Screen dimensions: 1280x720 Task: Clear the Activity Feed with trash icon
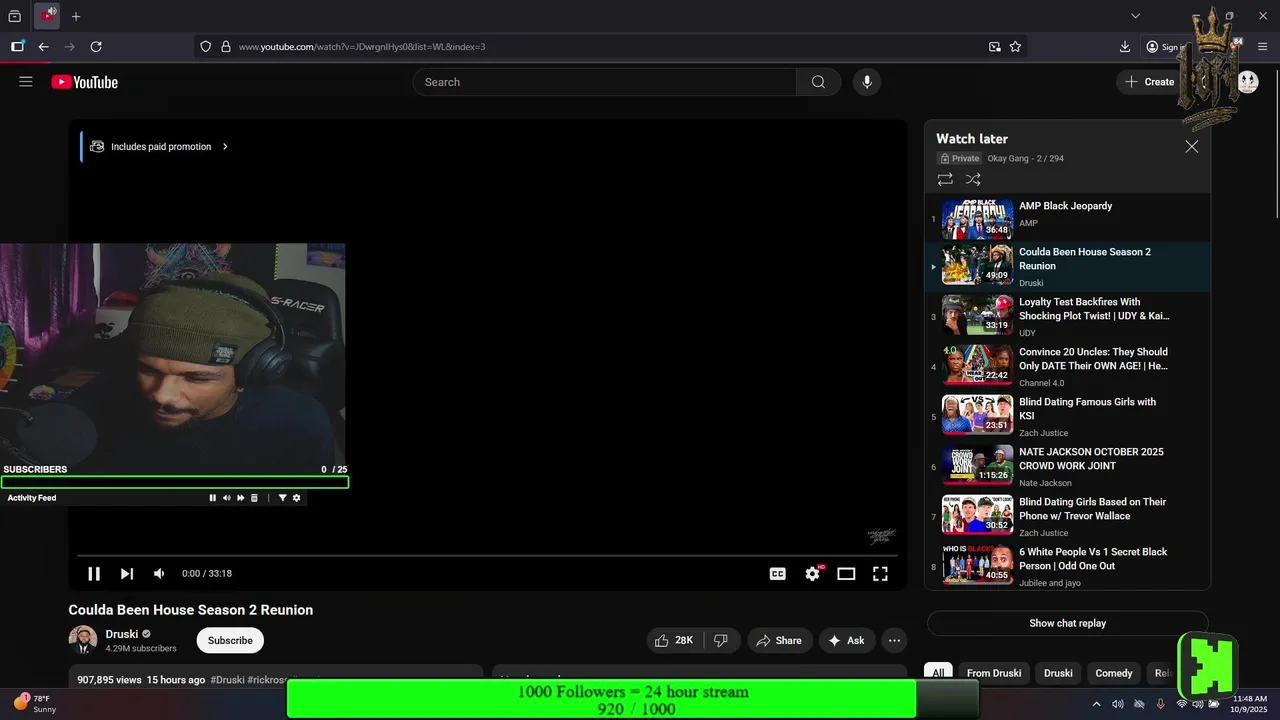[254, 498]
